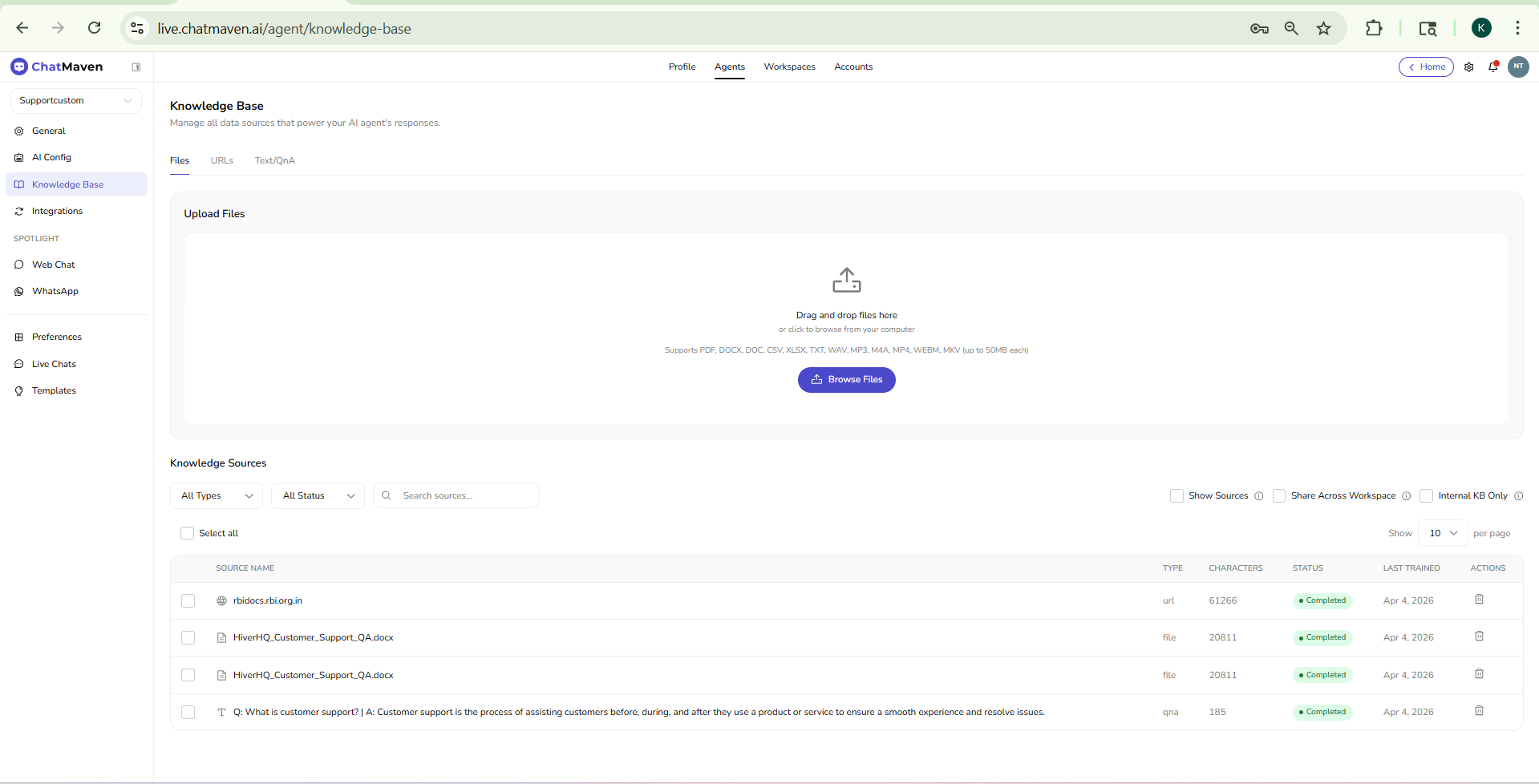This screenshot has height=784, width=1539.
Task: Change entries per page from 10
Action: (x=1441, y=533)
